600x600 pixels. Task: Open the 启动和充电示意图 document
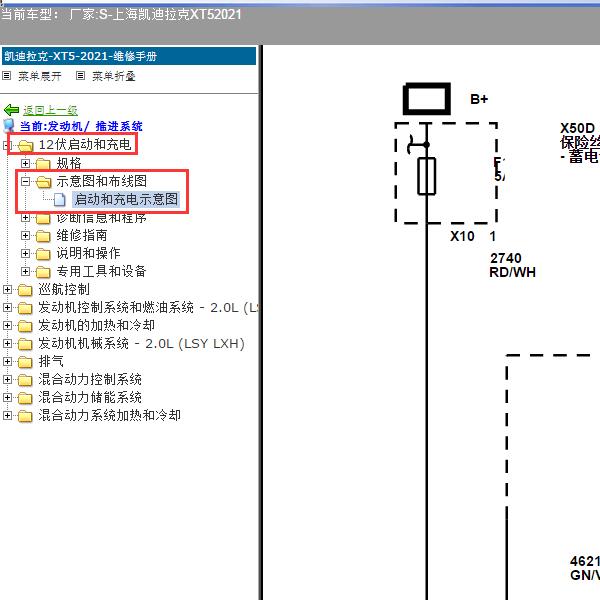(x=126, y=199)
